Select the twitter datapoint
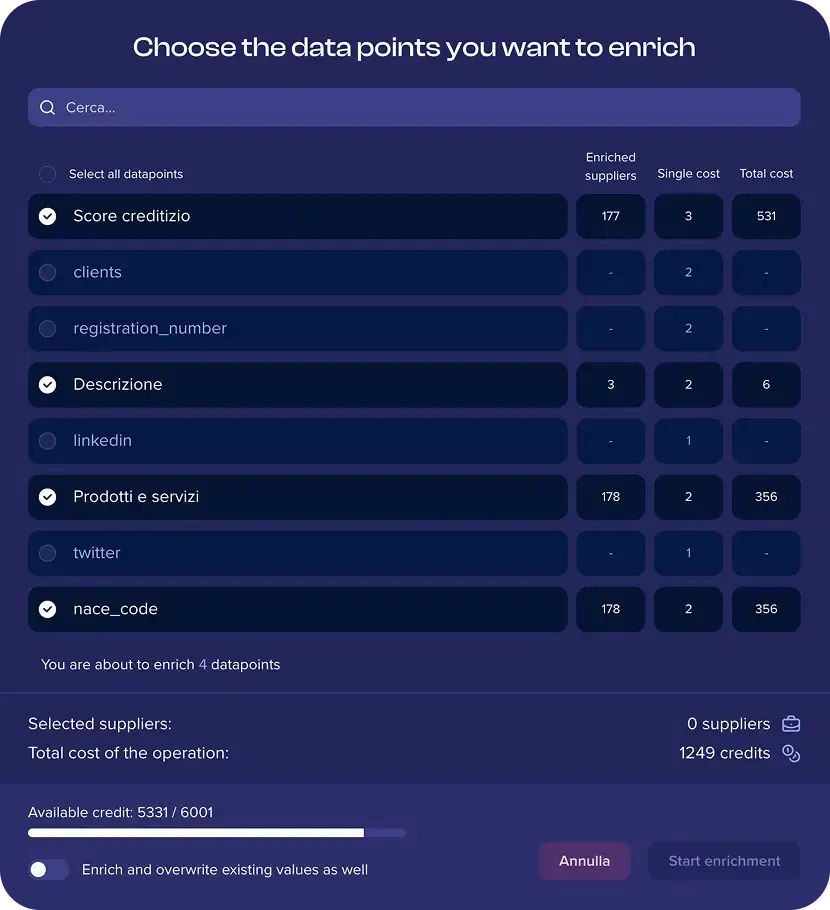Viewport: 830px width, 910px height. 47,553
